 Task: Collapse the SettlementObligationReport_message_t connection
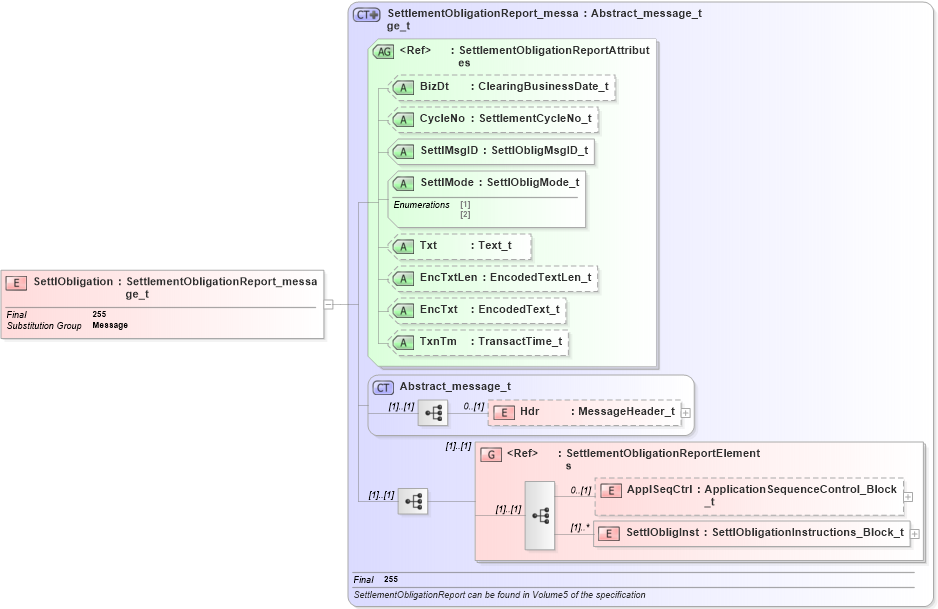point(328,305)
